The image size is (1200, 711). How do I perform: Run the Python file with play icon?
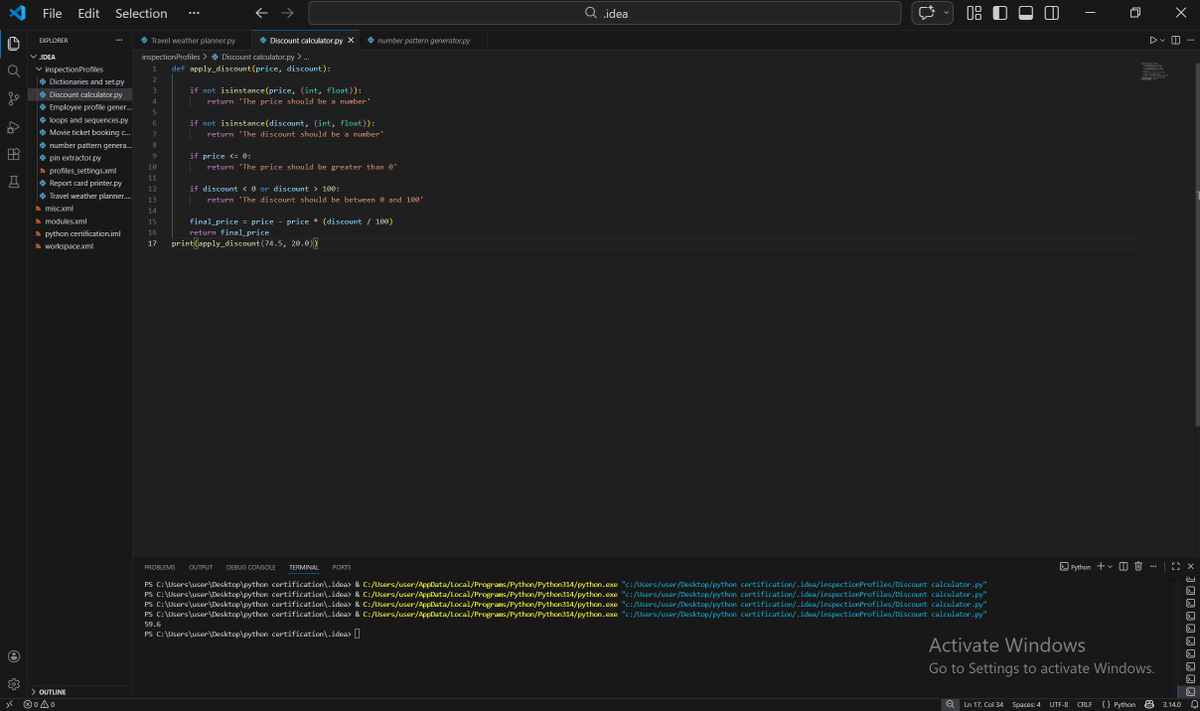(1153, 40)
